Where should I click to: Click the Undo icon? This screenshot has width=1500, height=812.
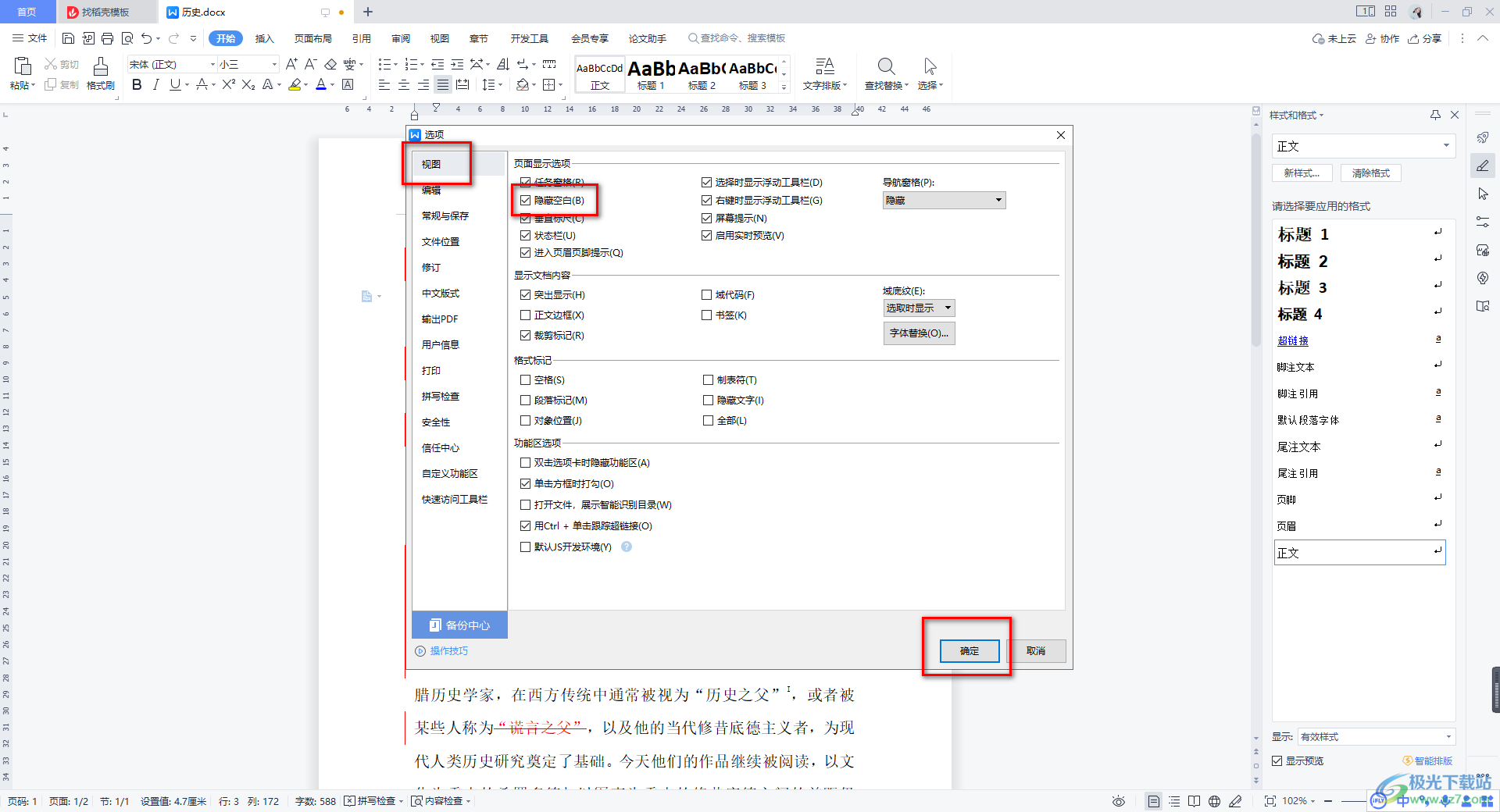point(146,38)
